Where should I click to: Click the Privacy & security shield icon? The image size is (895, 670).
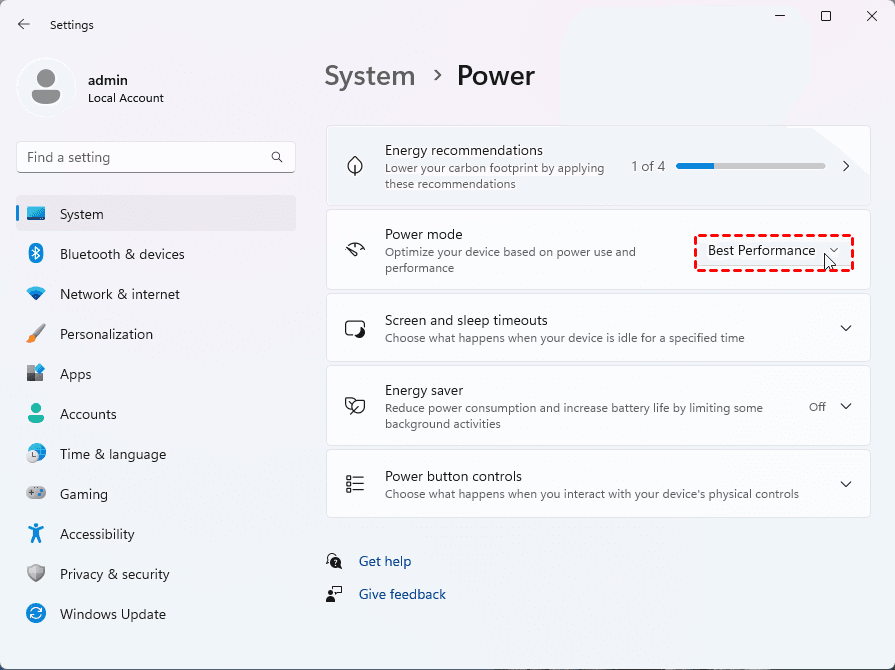click(36, 574)
